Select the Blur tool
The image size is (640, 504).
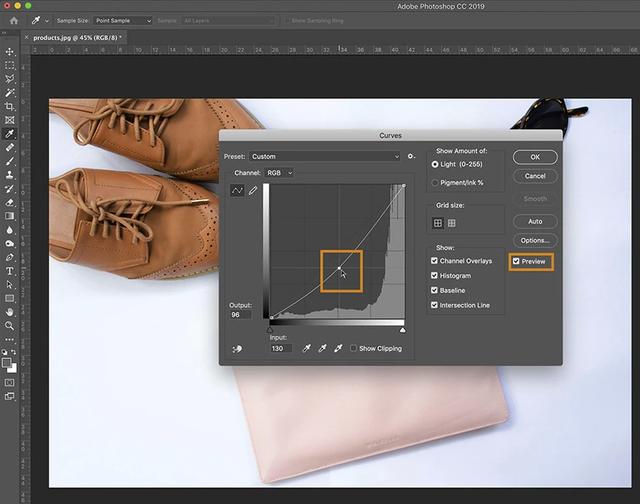(x=9, y=230)
